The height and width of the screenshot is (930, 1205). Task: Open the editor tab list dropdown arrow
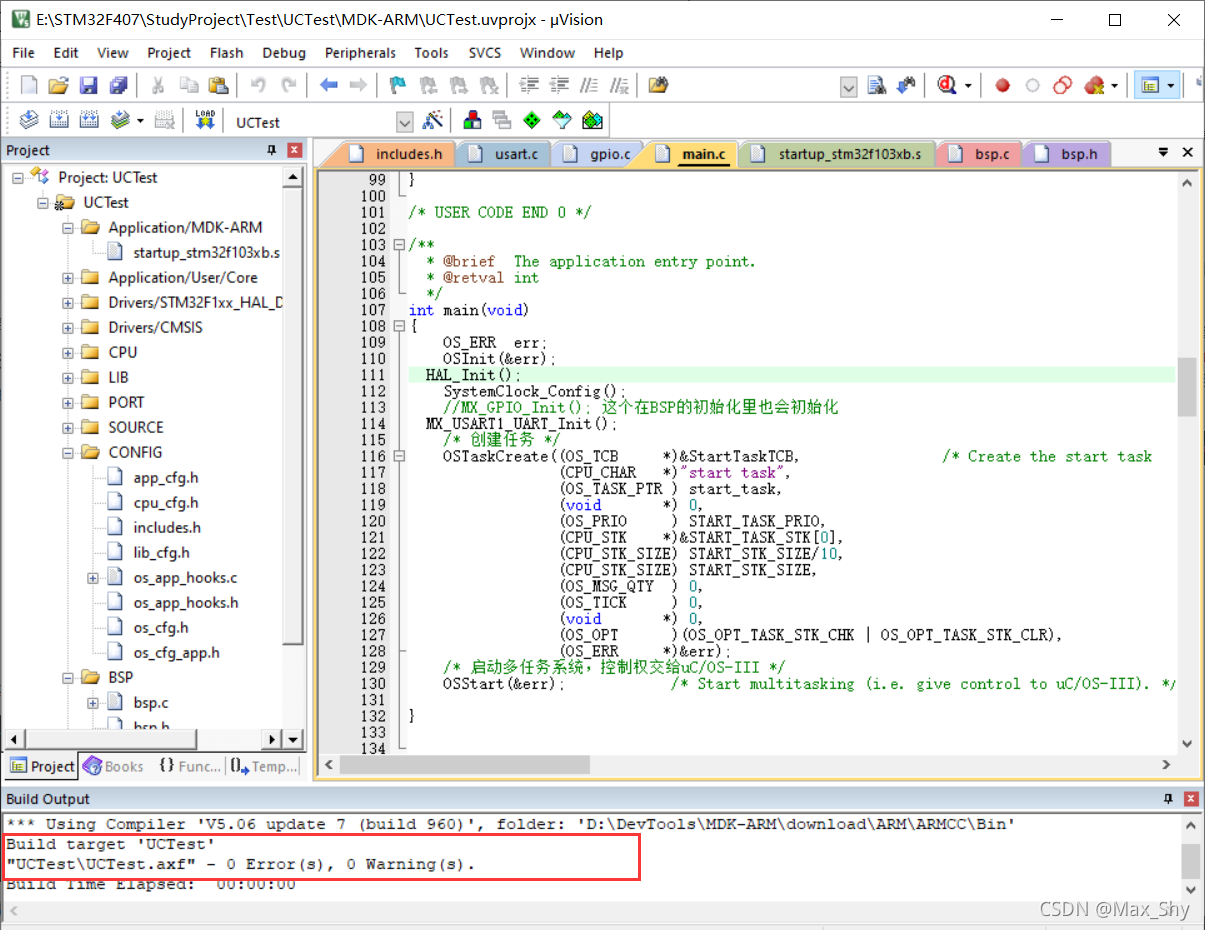tap(1163, 153)
